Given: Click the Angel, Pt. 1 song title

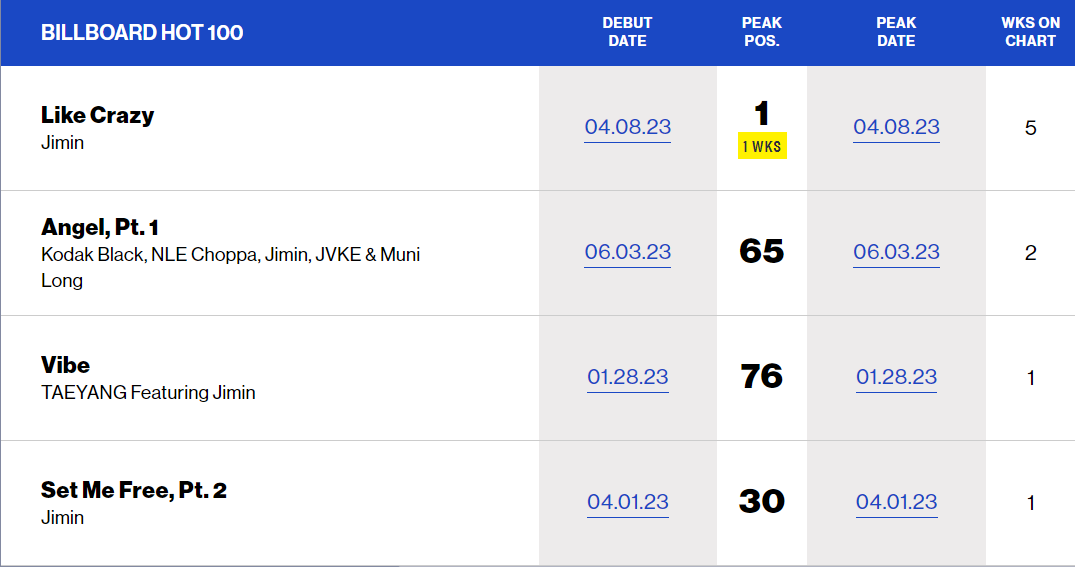Looking at the screenshot, I should click(100, 228).
